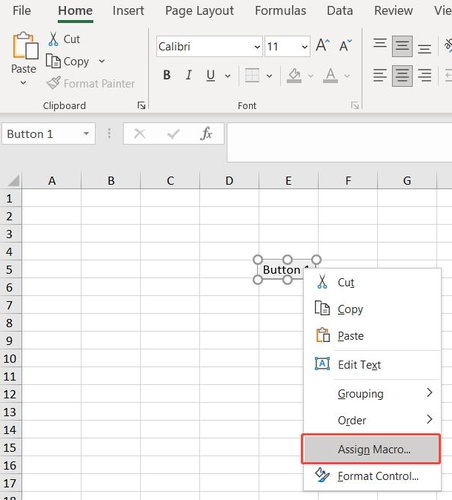This screenshot has width=452, height=500.
Task: Click the Home tab
Action: pos(75,11)
